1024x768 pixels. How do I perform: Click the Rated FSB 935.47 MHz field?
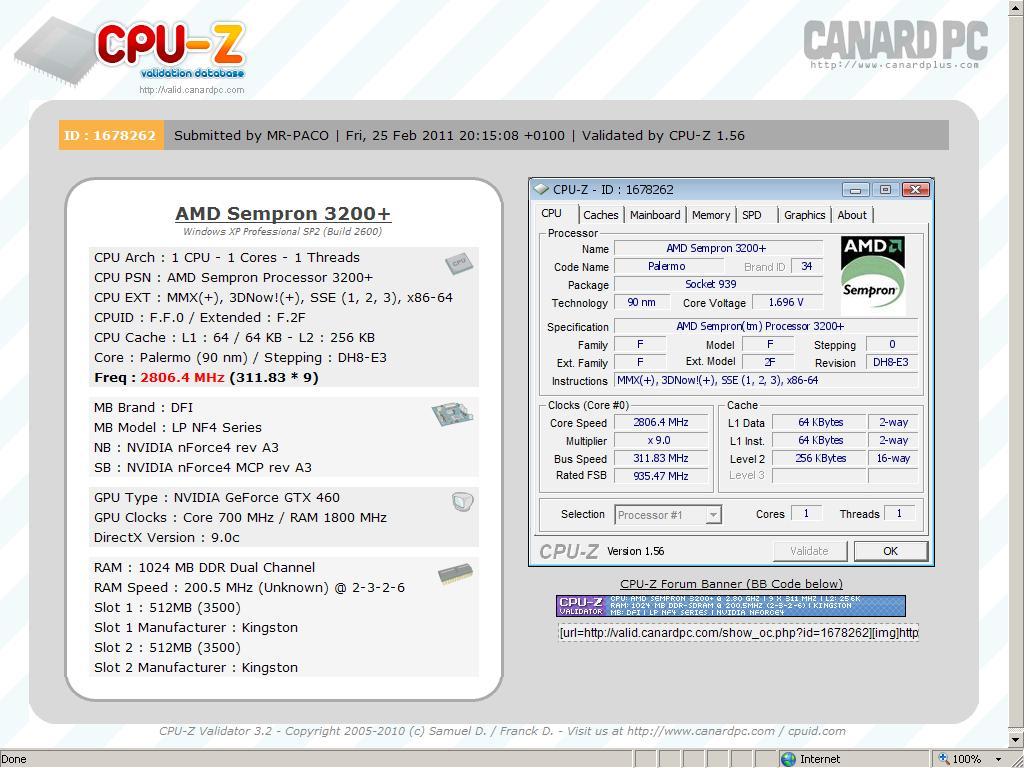coord(661,476)
